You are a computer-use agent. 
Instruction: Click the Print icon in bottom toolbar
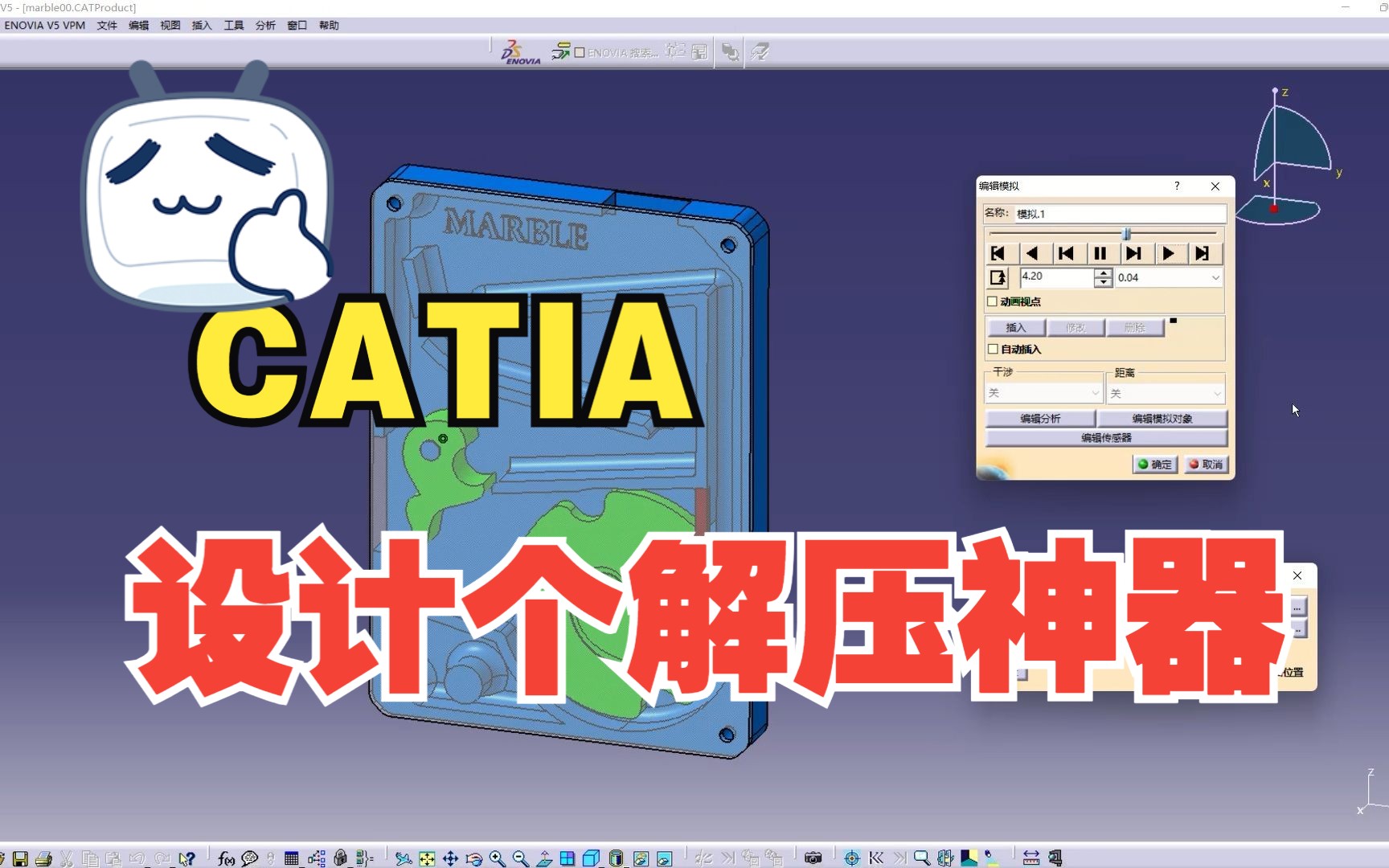point(43,858)
